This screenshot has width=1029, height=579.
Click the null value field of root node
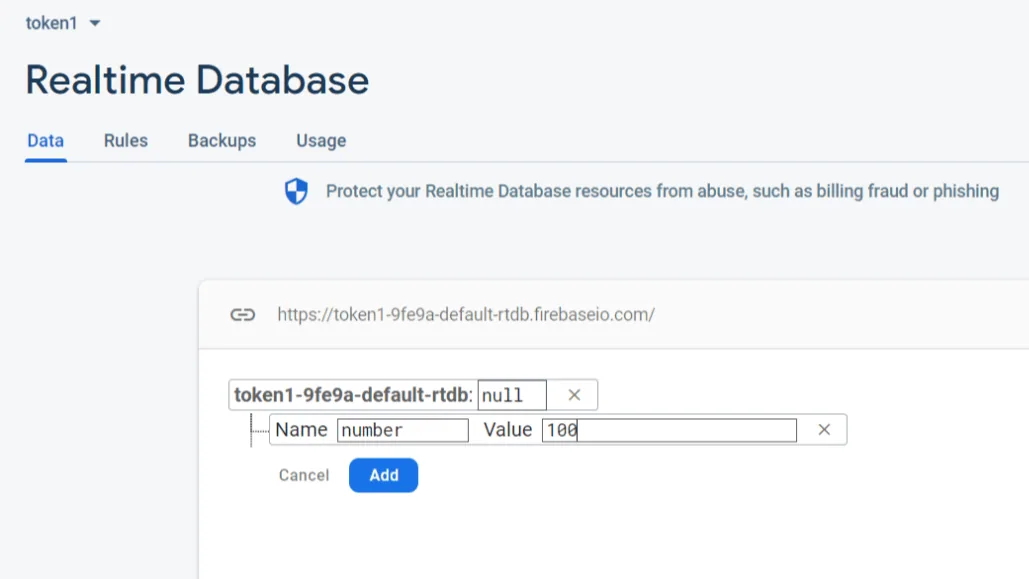512,395
